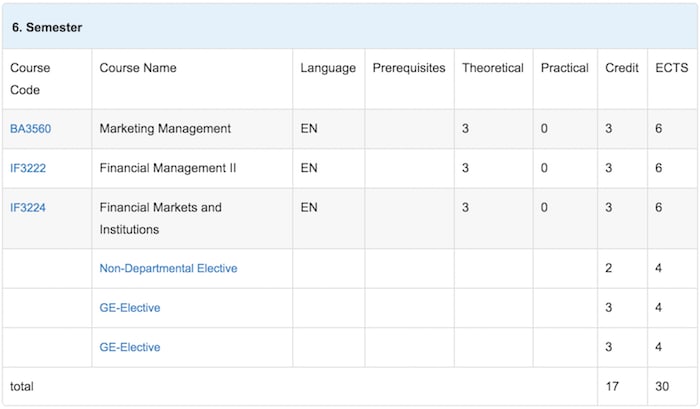Open the first GE-Elective link

[x=130, y=307]
